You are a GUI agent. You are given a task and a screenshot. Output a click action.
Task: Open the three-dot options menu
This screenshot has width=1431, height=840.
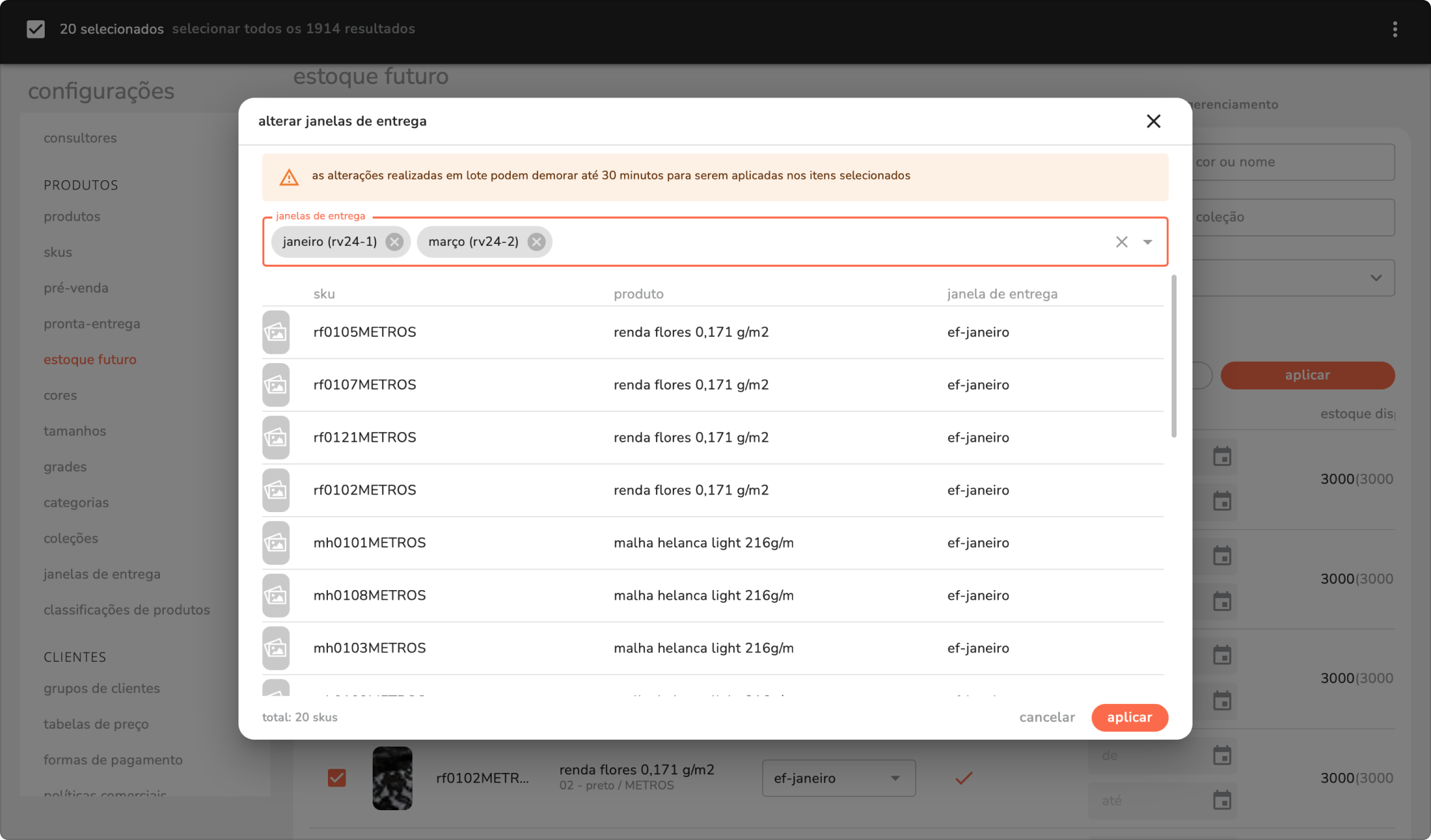click(x=1394, y=29)
